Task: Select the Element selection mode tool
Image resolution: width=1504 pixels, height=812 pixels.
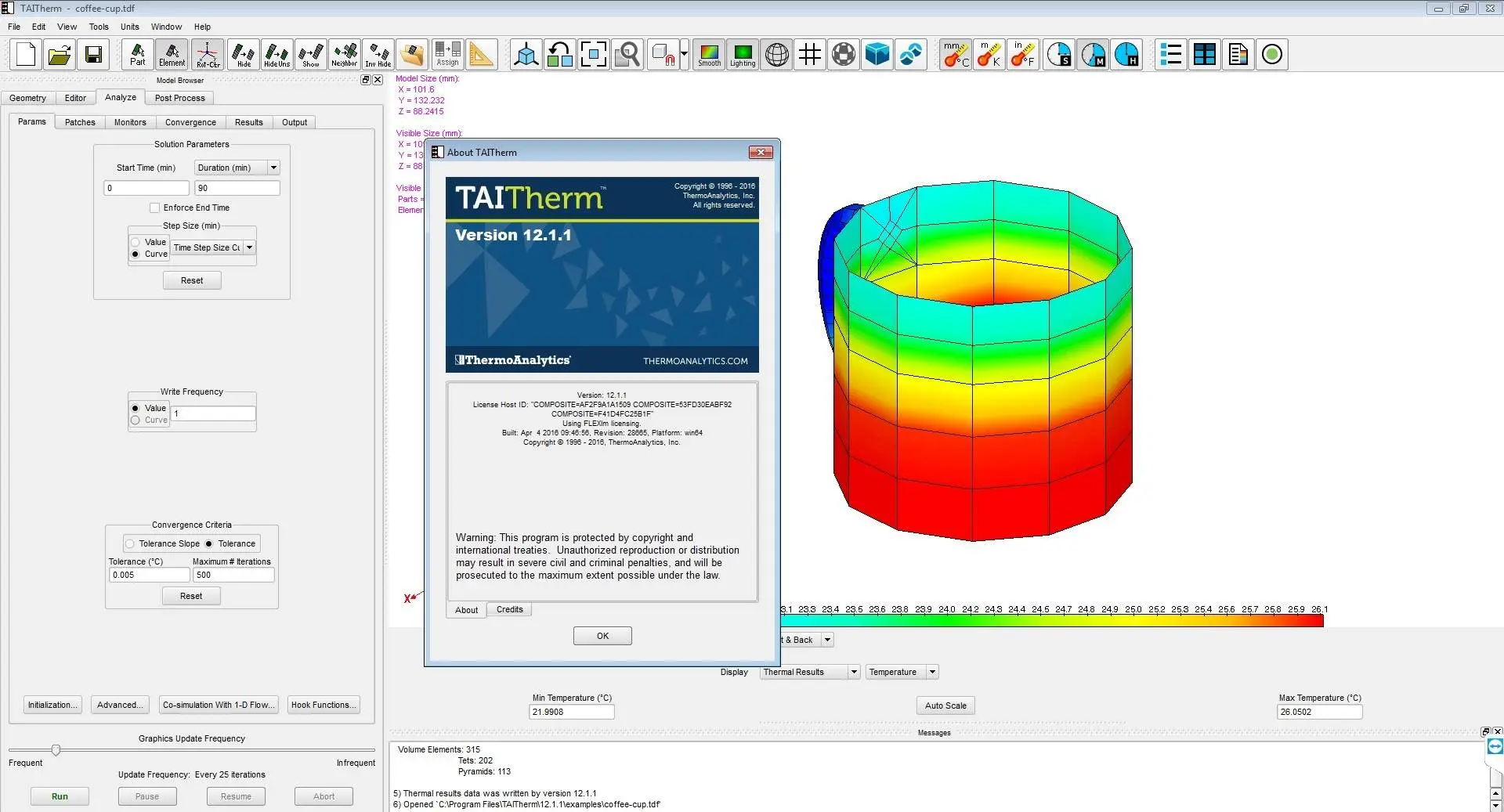Action: tap(172, 55)
